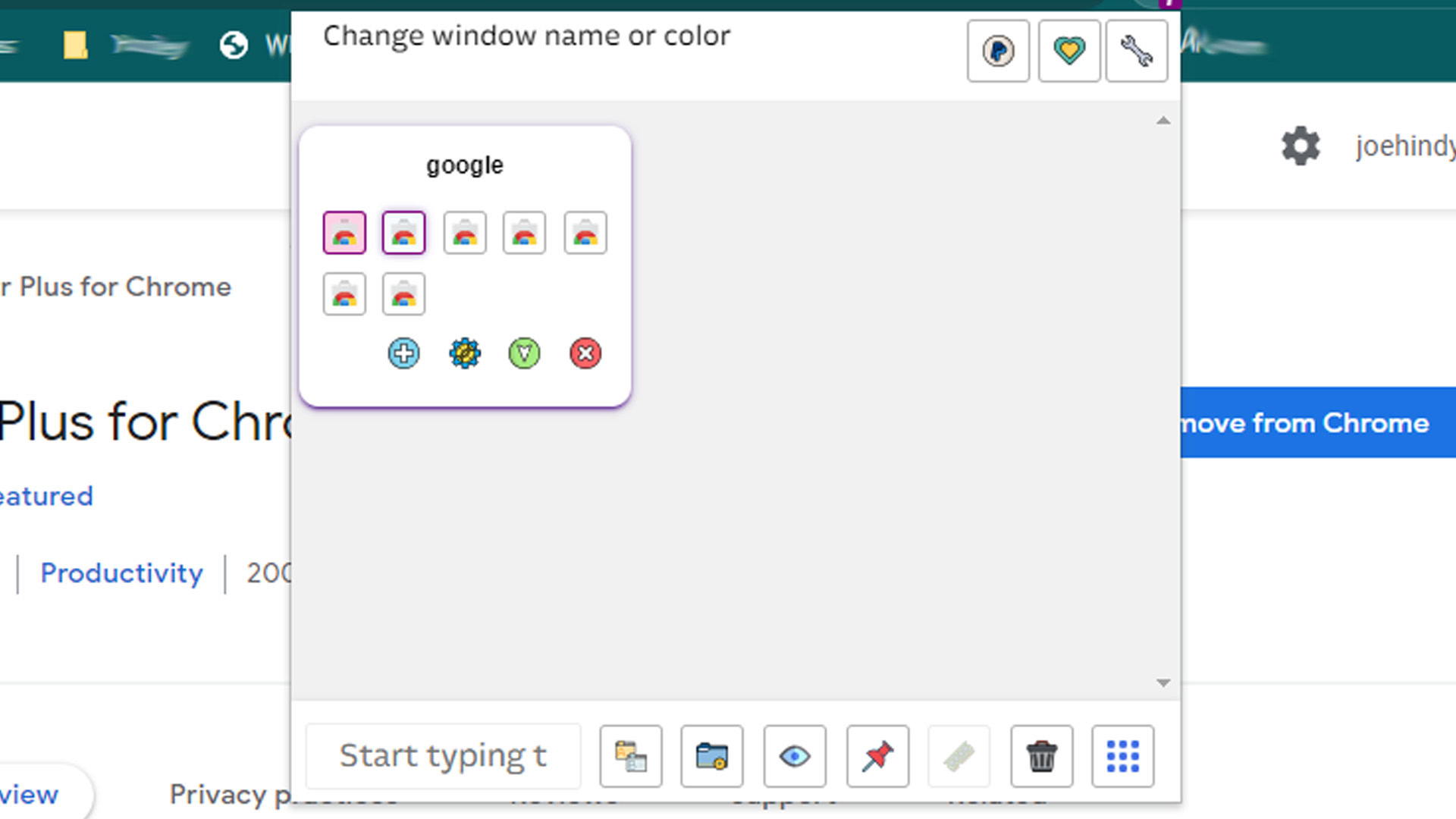Screen dimensions: 1456x819
Task: Open folder icon in bottom toolbar
Action: coord(713,755)
